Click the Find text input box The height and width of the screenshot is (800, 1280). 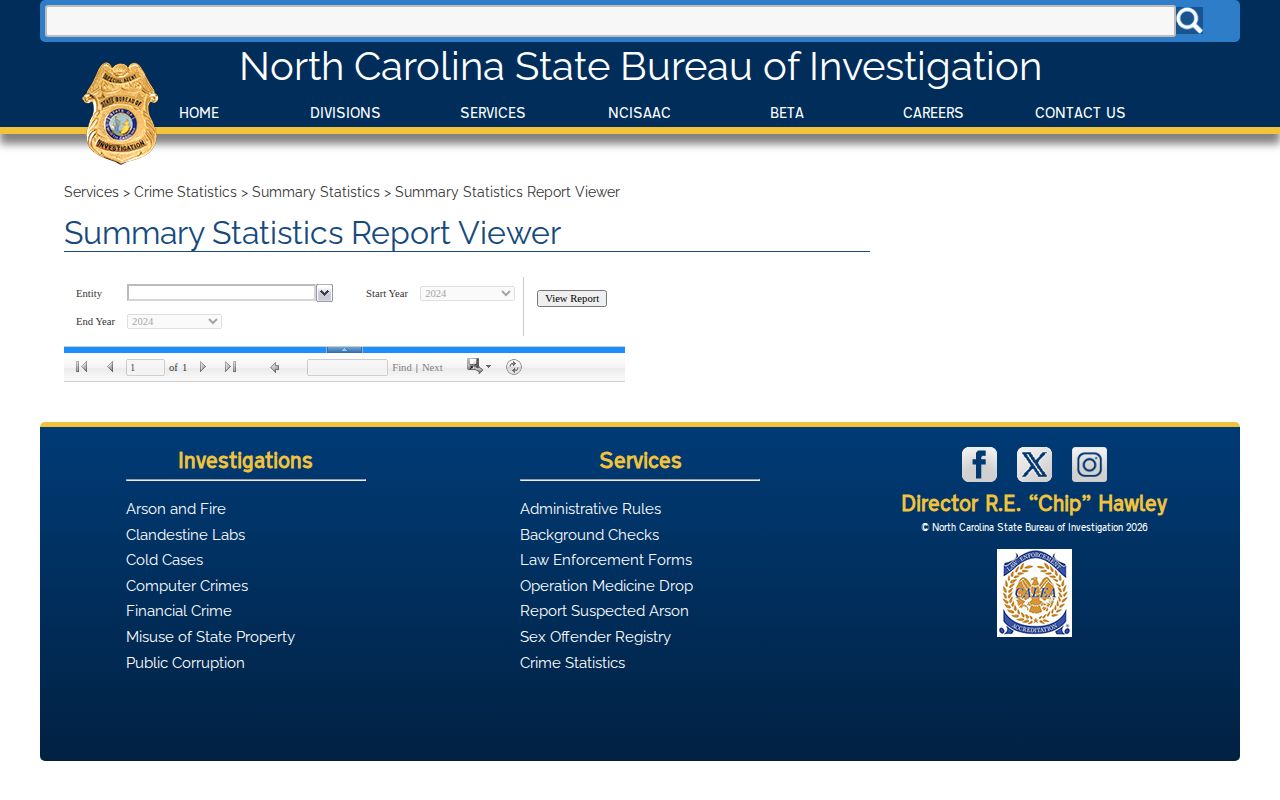tap(347, 367)
